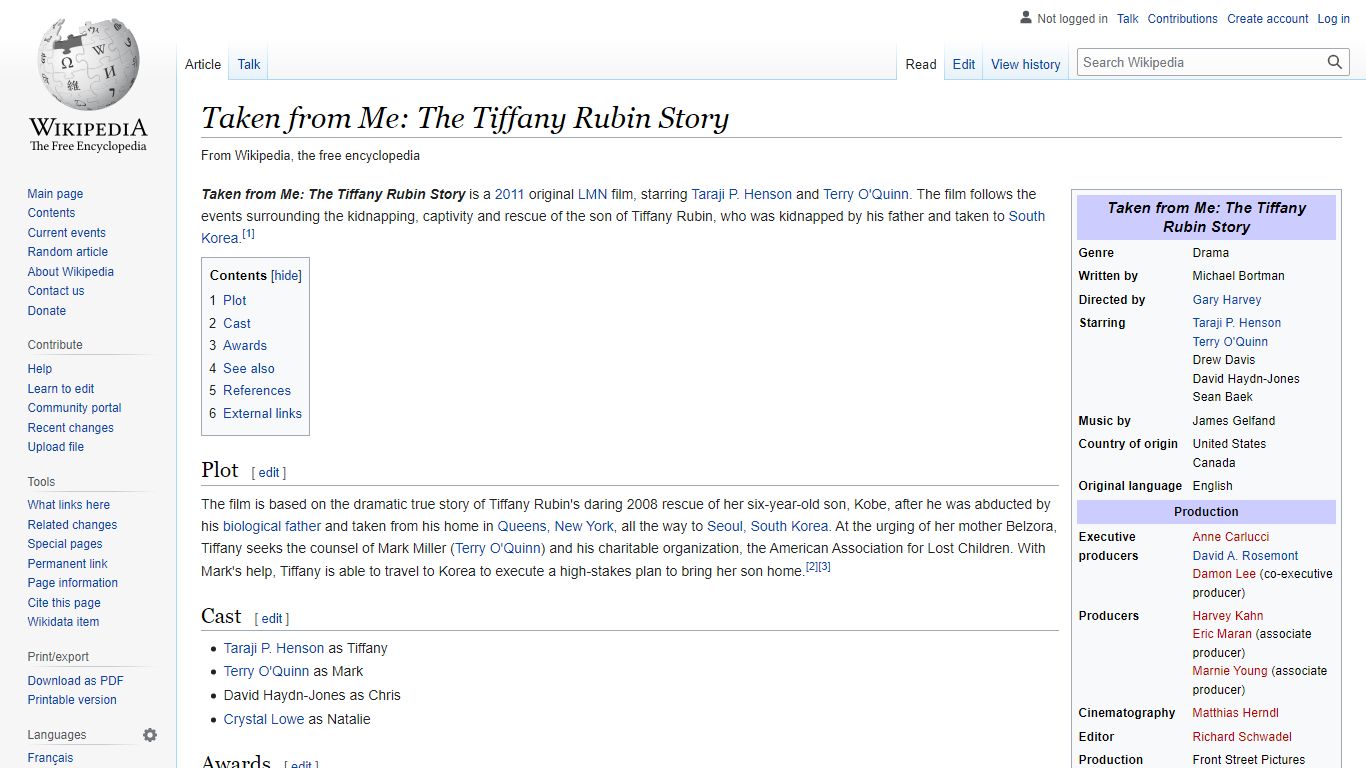Click Cite this page

[x=64, y=603]
